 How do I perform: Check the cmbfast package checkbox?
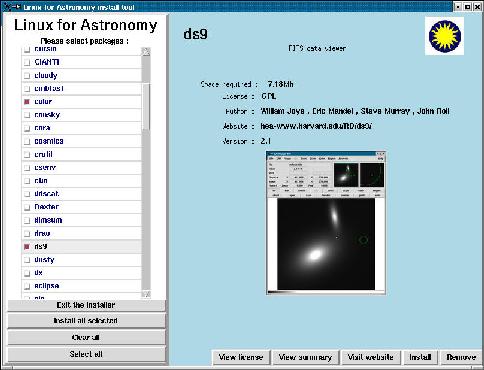pyautogui.click(x=27, y=89)
